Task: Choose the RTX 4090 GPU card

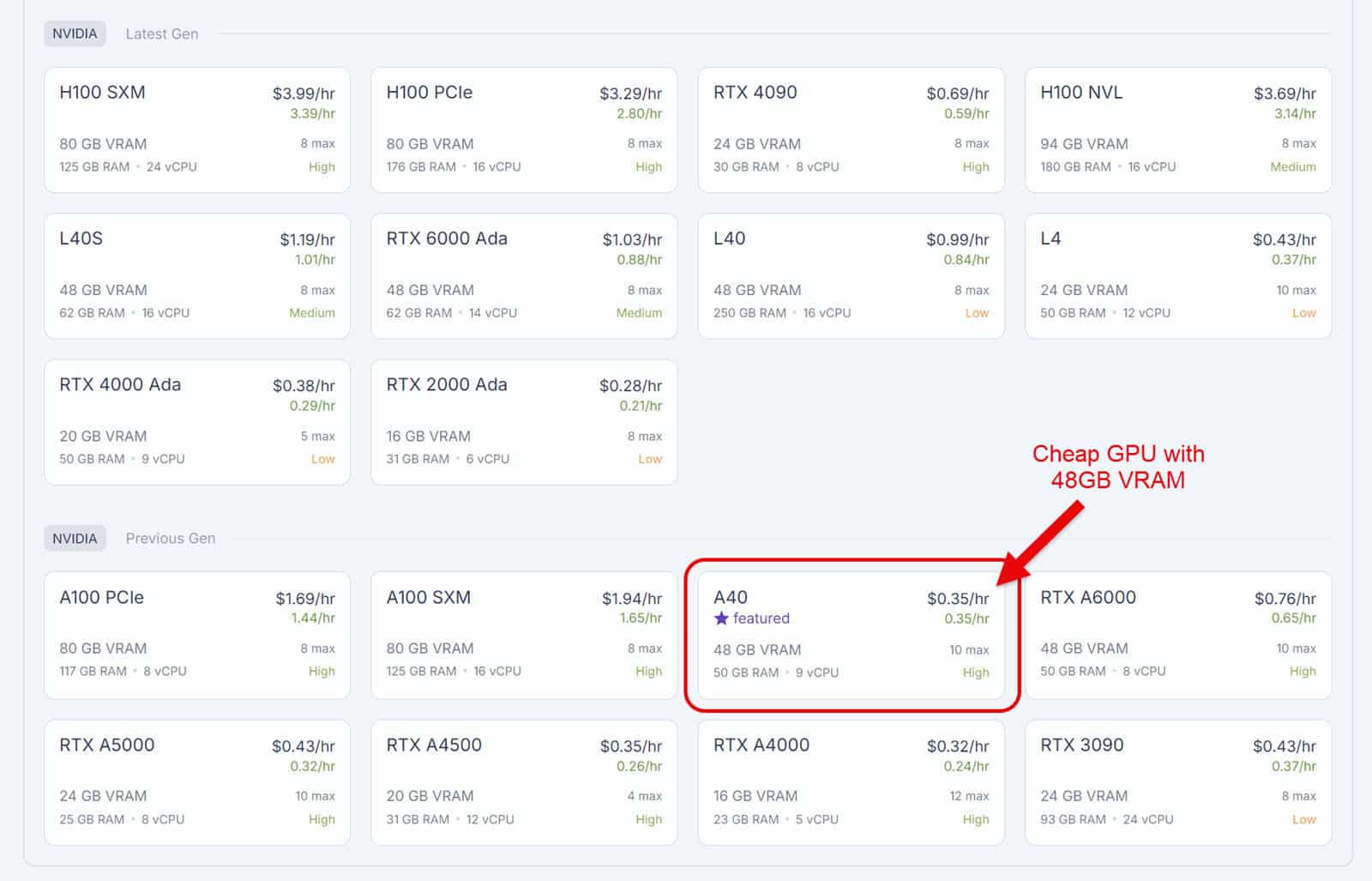Action: pos(851,130)
